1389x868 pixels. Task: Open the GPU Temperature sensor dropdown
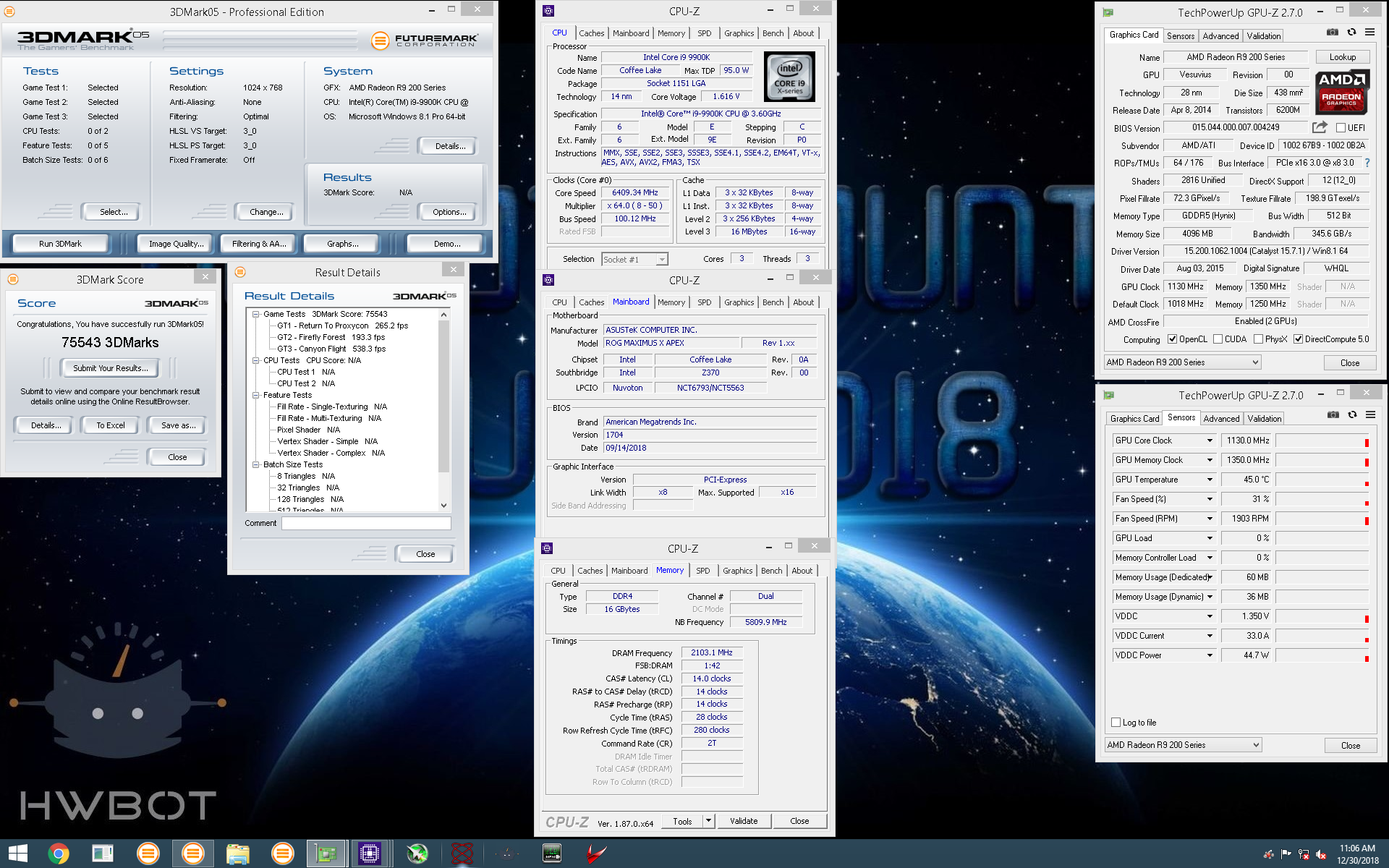[x=1210, y=480]
